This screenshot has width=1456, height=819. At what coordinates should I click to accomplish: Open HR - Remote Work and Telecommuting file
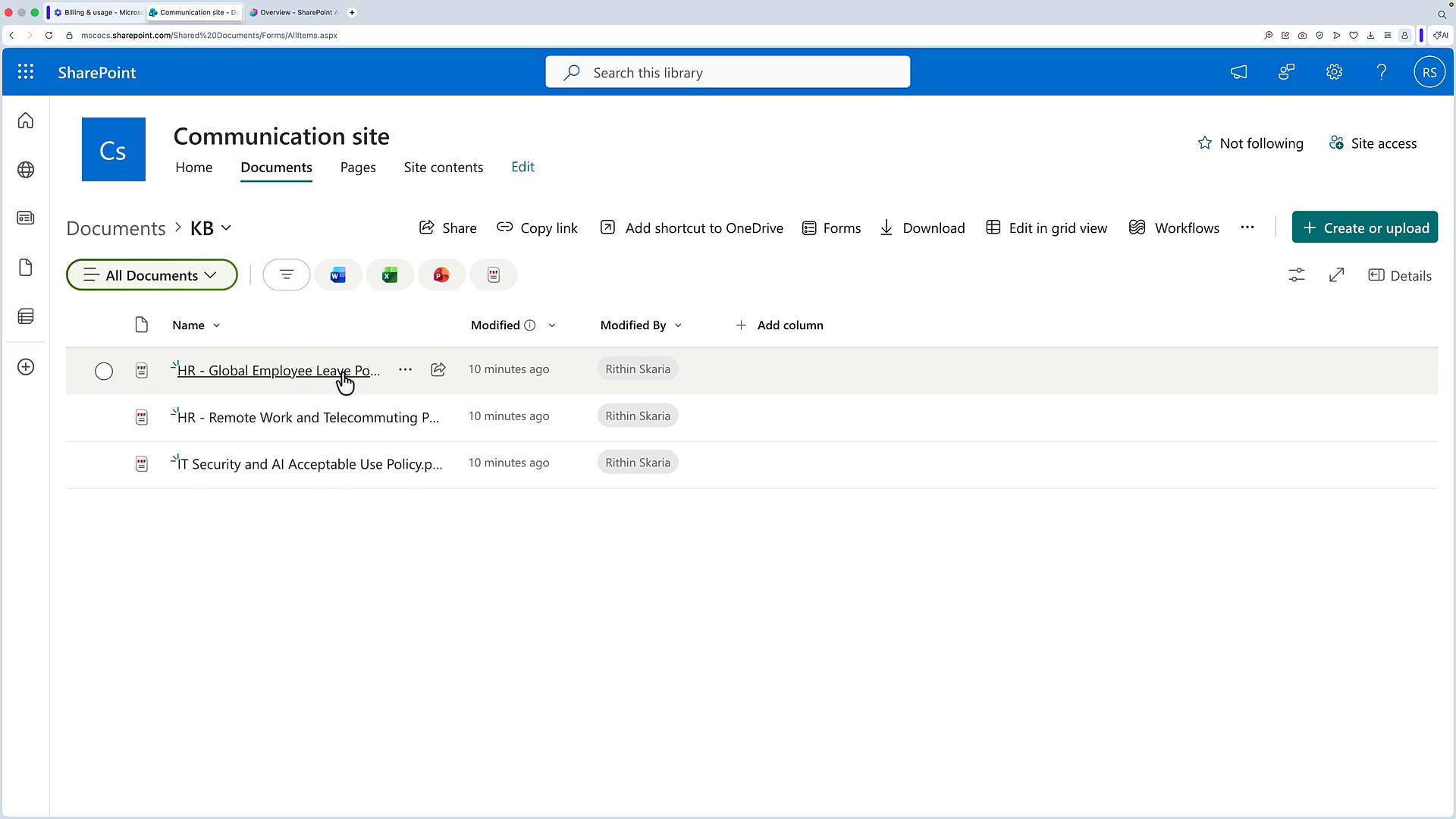tap(308, 417)
